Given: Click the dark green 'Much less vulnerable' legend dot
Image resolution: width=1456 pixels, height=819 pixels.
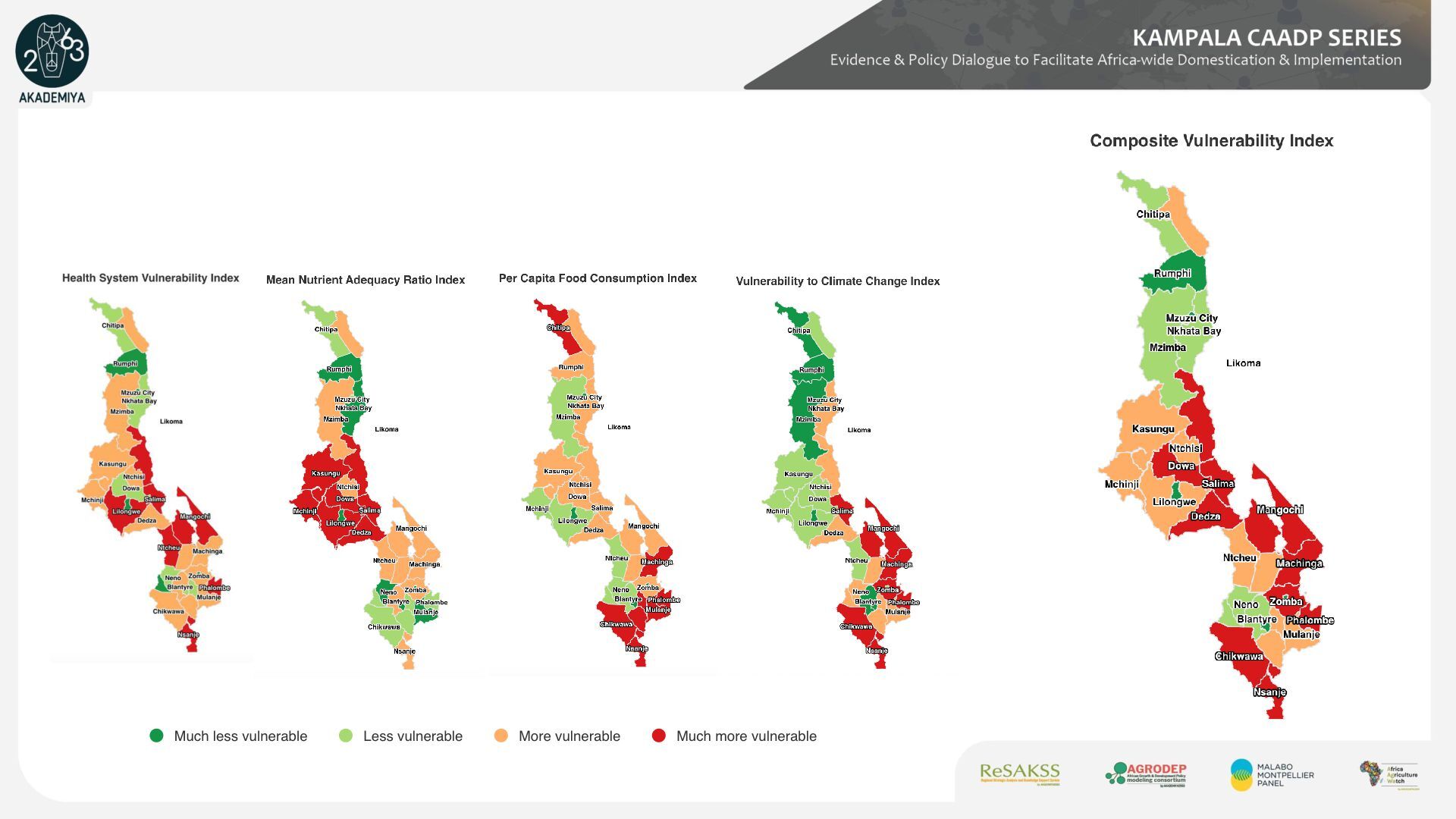Looking at the screenshot, I should tap(157, 736).
